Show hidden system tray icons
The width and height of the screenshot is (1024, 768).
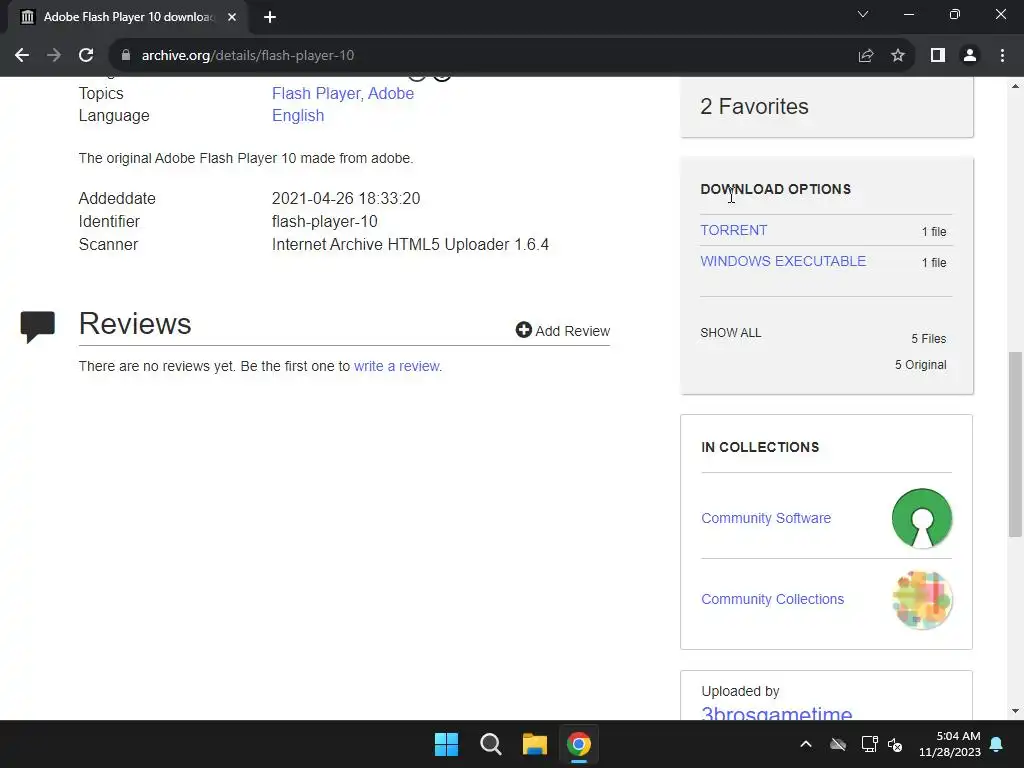click(x=806, y=744)
